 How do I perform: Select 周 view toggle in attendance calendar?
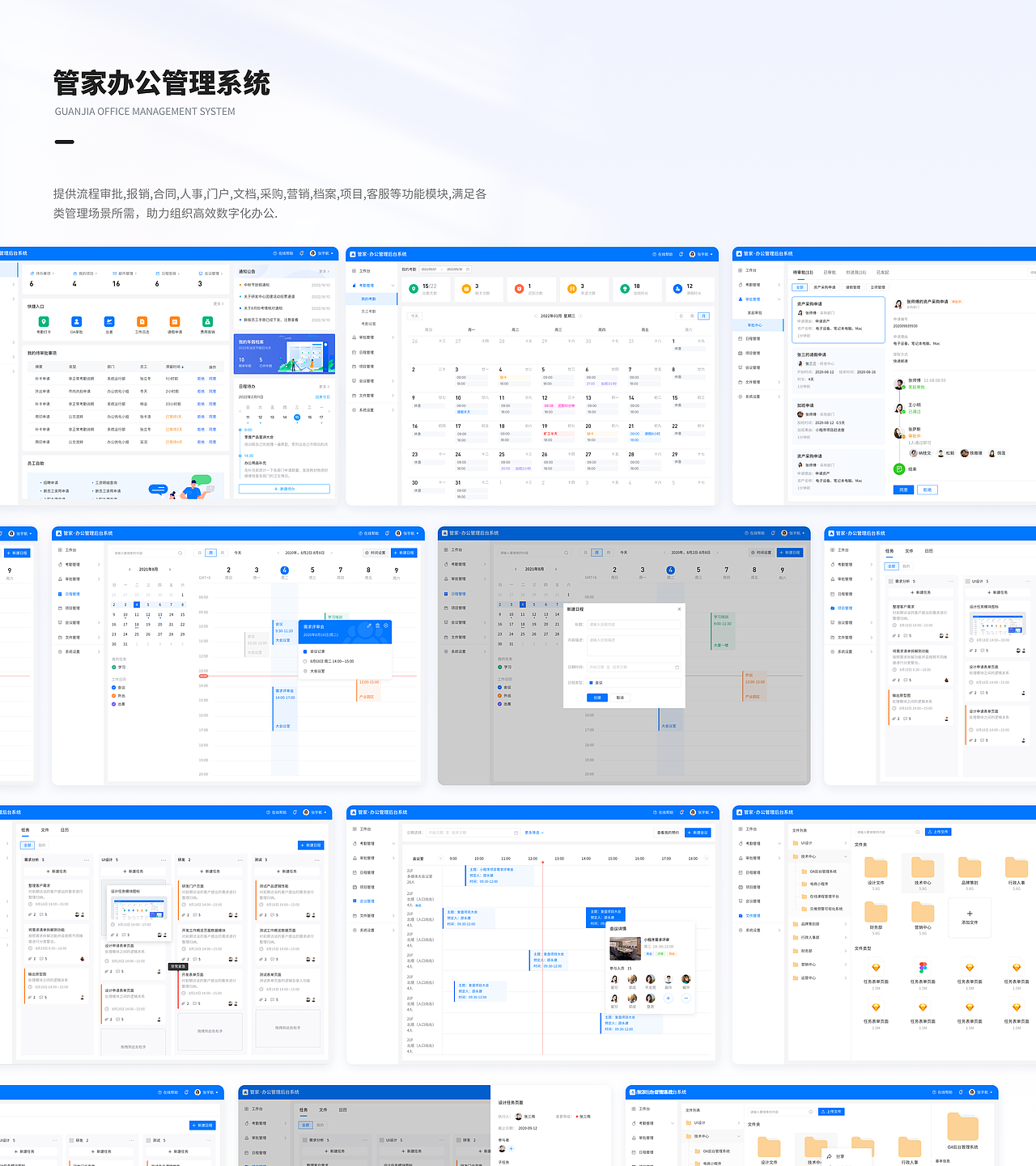[x=692, y=316]
